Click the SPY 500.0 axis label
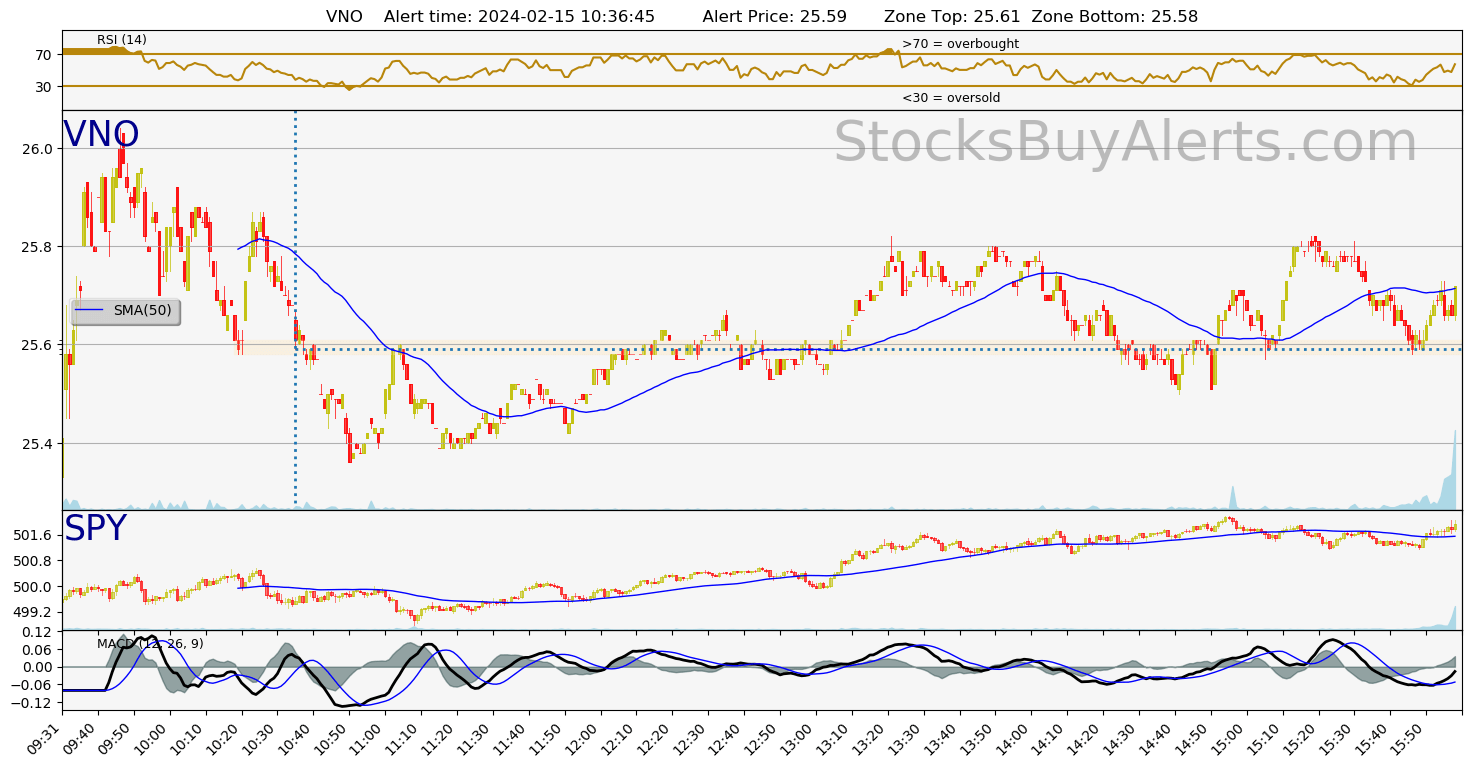1476x768 pixels. 33,587
